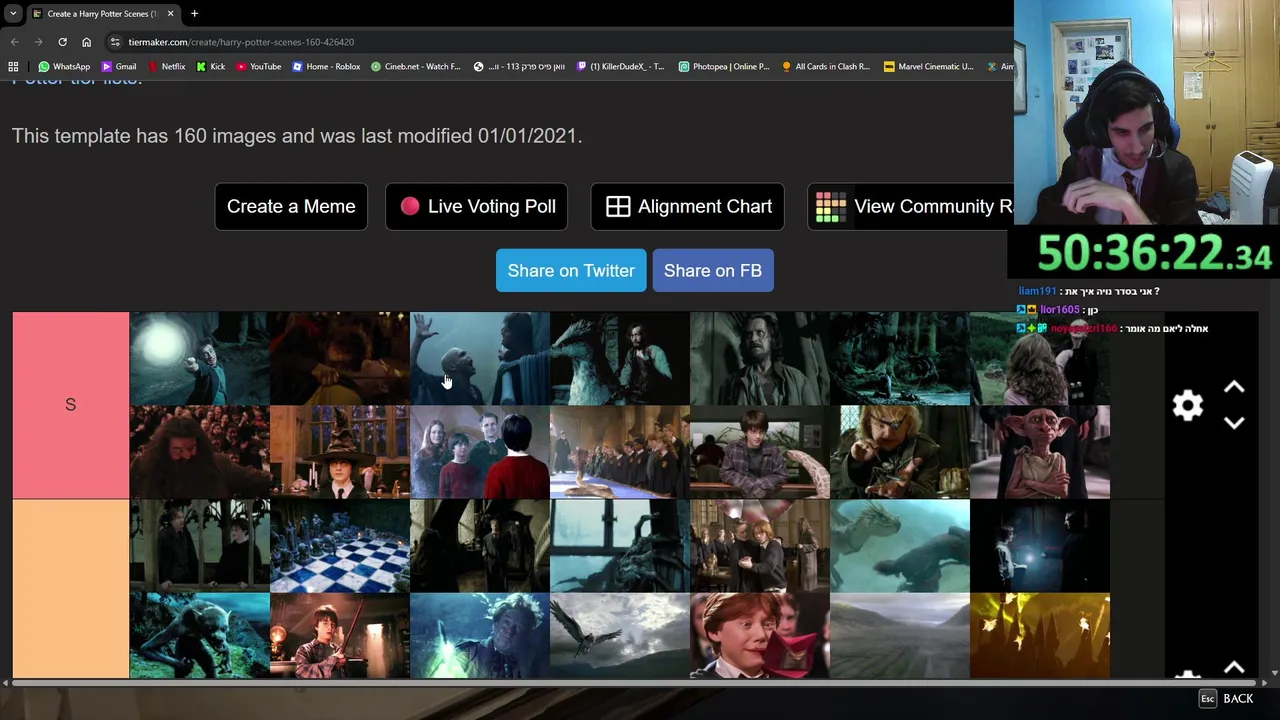
Task: Open the Alignment Chart
Action: click(688, 206)
